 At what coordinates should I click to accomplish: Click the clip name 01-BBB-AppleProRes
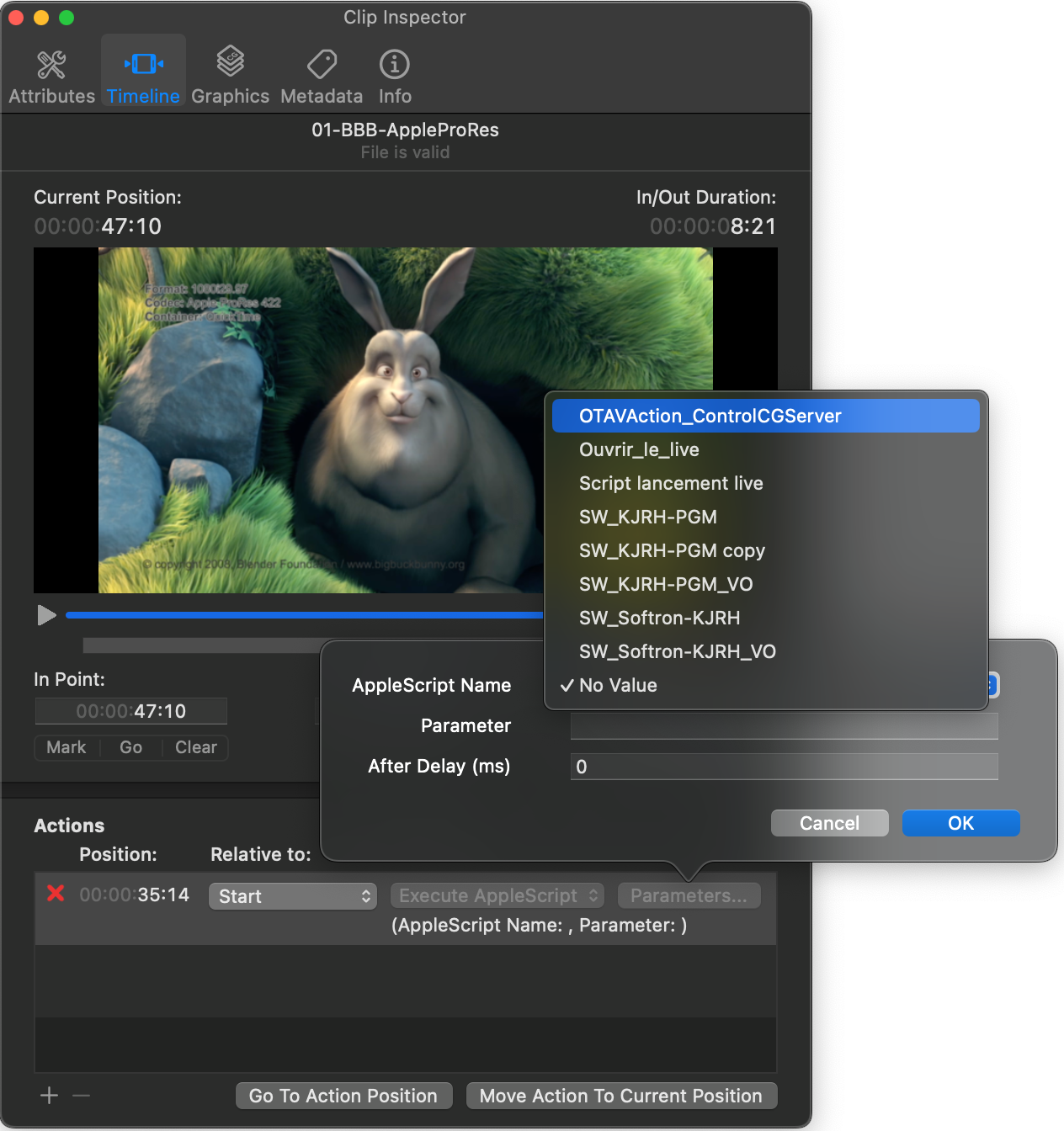pyautogui.click(x=405, y=130)
